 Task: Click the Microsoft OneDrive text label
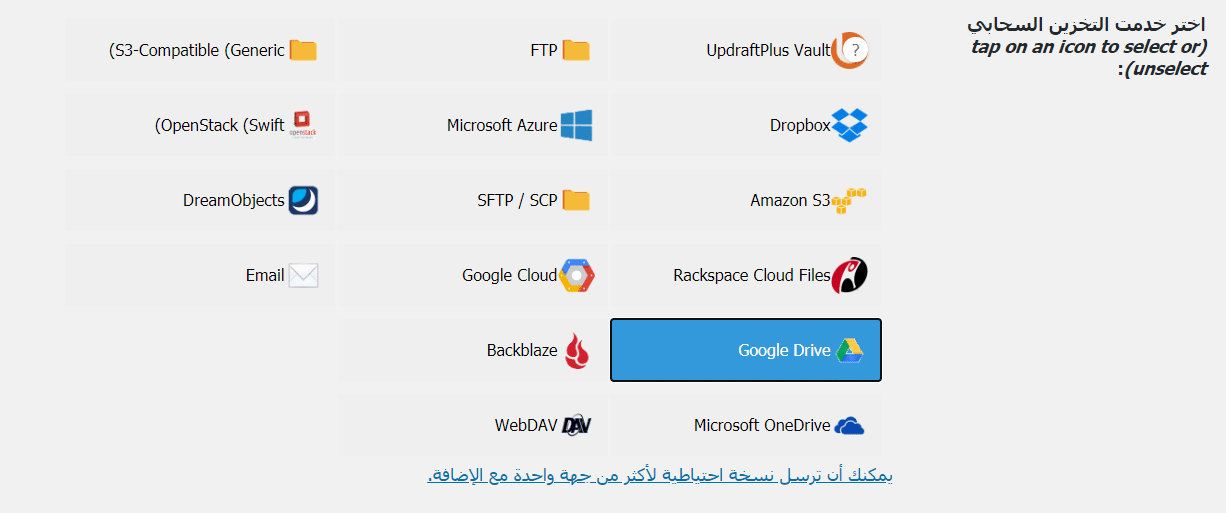[x=762, y=425]
